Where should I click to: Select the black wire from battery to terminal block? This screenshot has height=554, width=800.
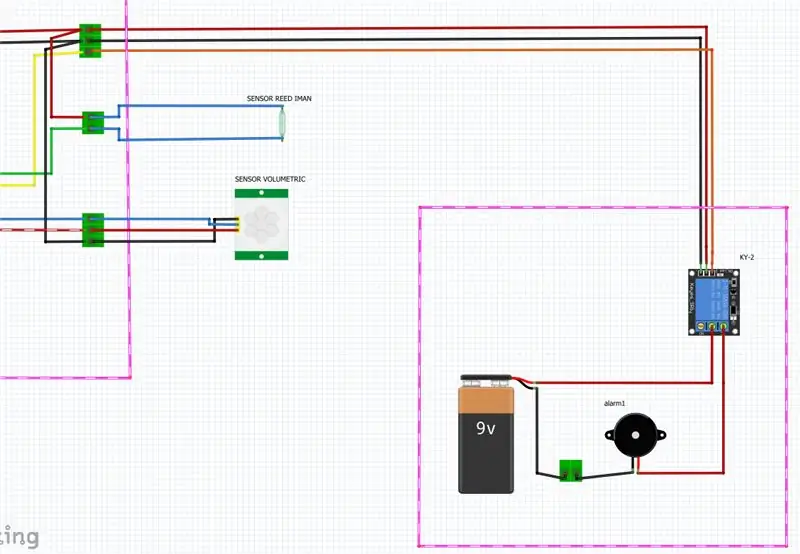(x=536, y=431)
